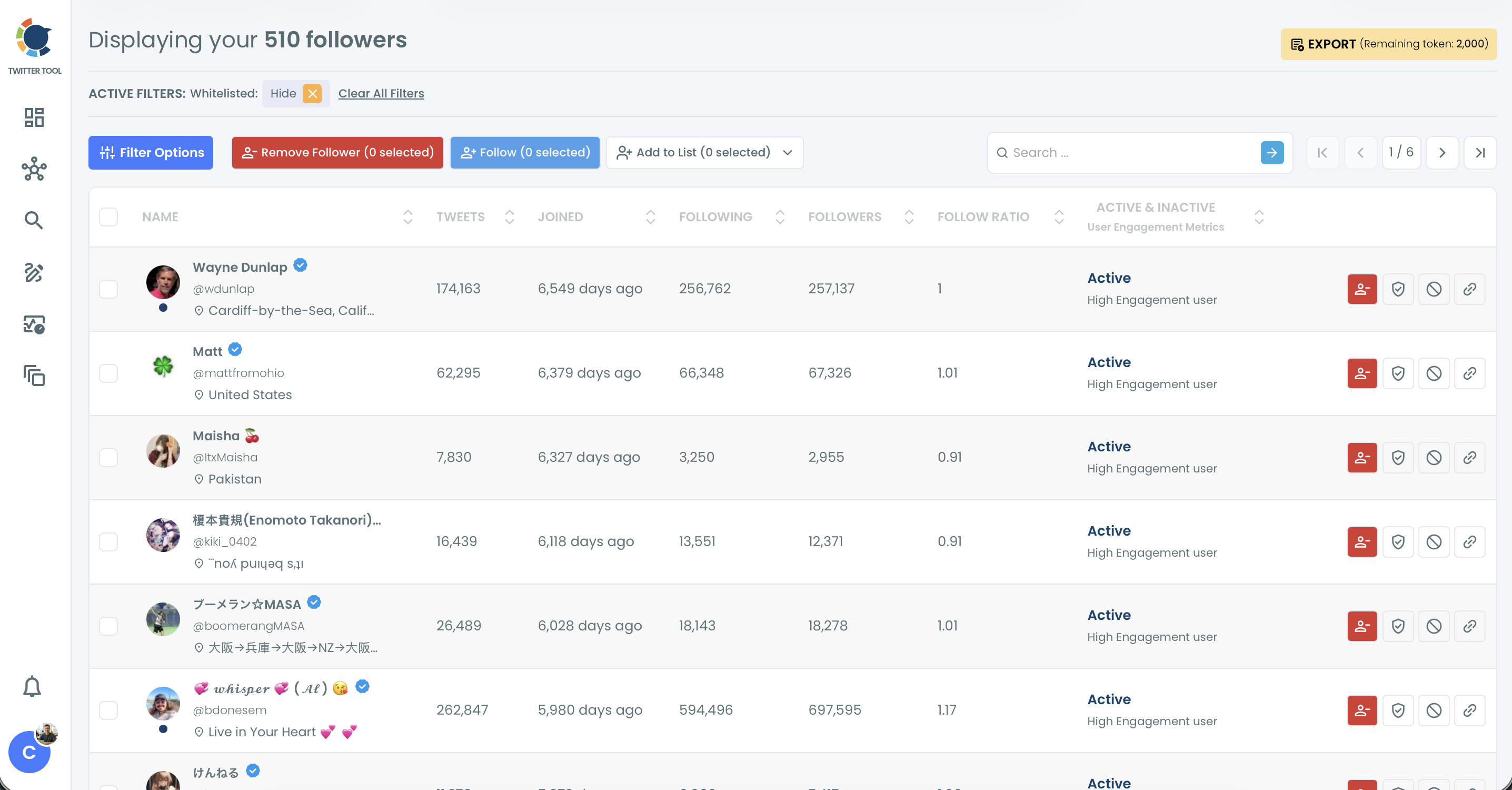The image size is (1512, 790).
Task: Remove the Whitelisted Hide filter chip
Action: [x=312, y=93]
